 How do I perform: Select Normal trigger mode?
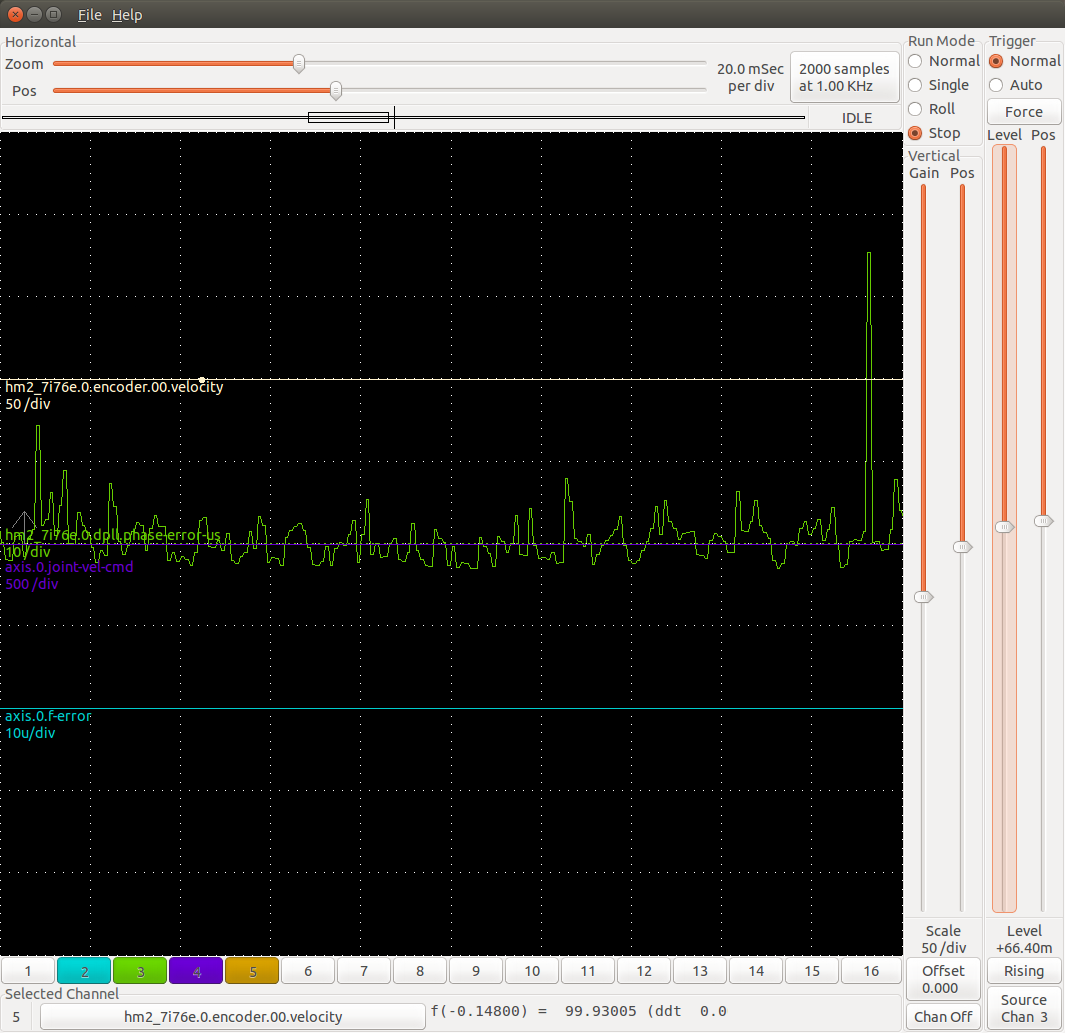pos(1025,61)
